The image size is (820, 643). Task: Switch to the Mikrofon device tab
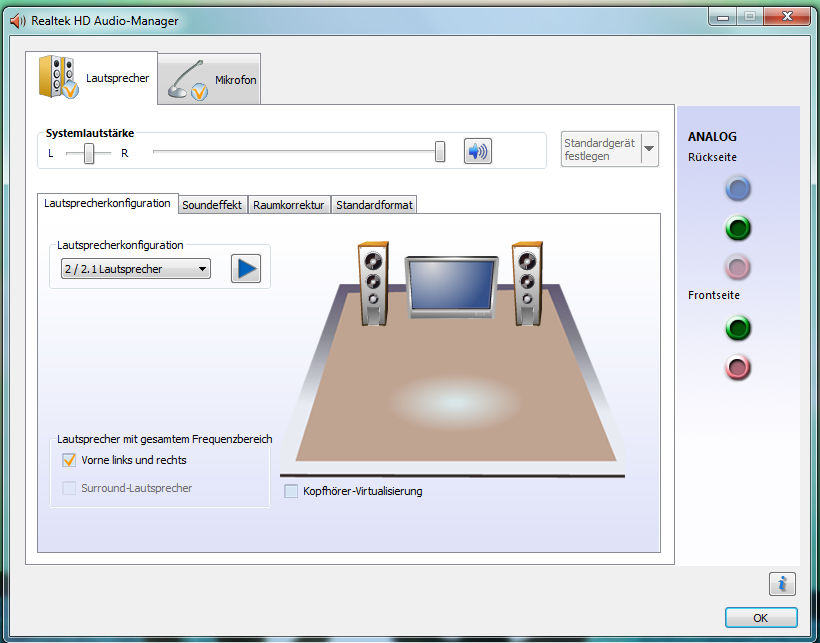(209, 79)
